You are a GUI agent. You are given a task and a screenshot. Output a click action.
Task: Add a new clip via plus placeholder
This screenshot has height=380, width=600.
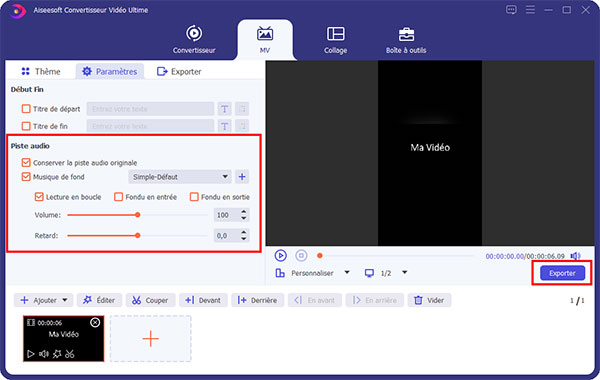pyautogui.click(x=151, y=339)
